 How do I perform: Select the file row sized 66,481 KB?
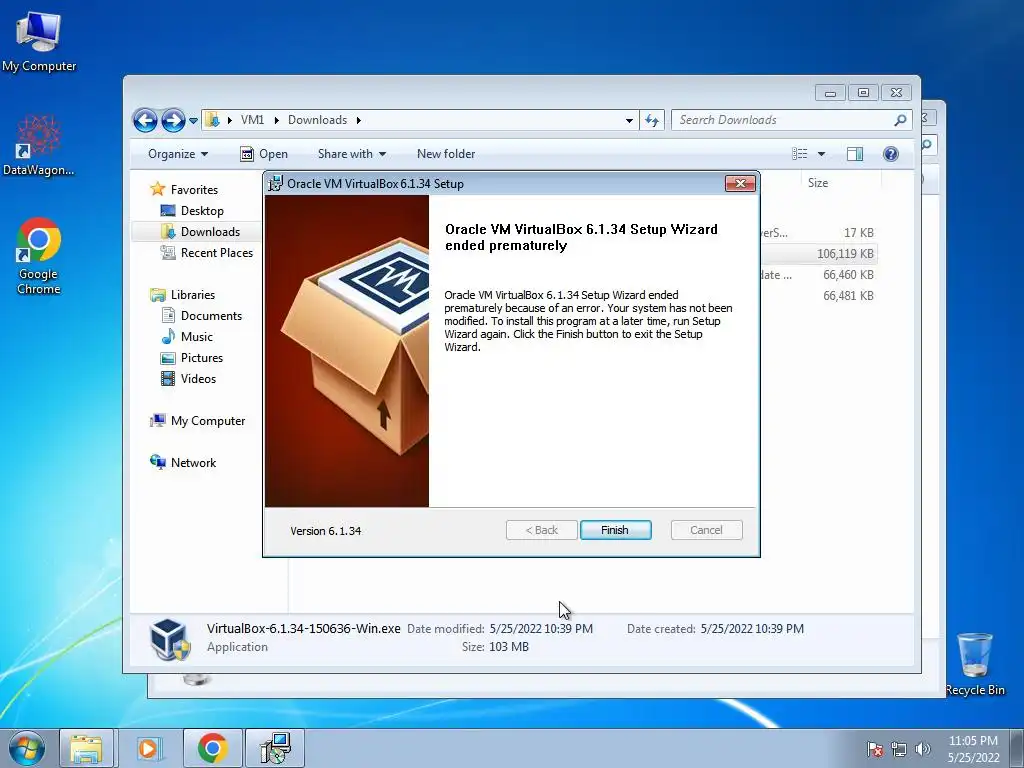[818, 296]
